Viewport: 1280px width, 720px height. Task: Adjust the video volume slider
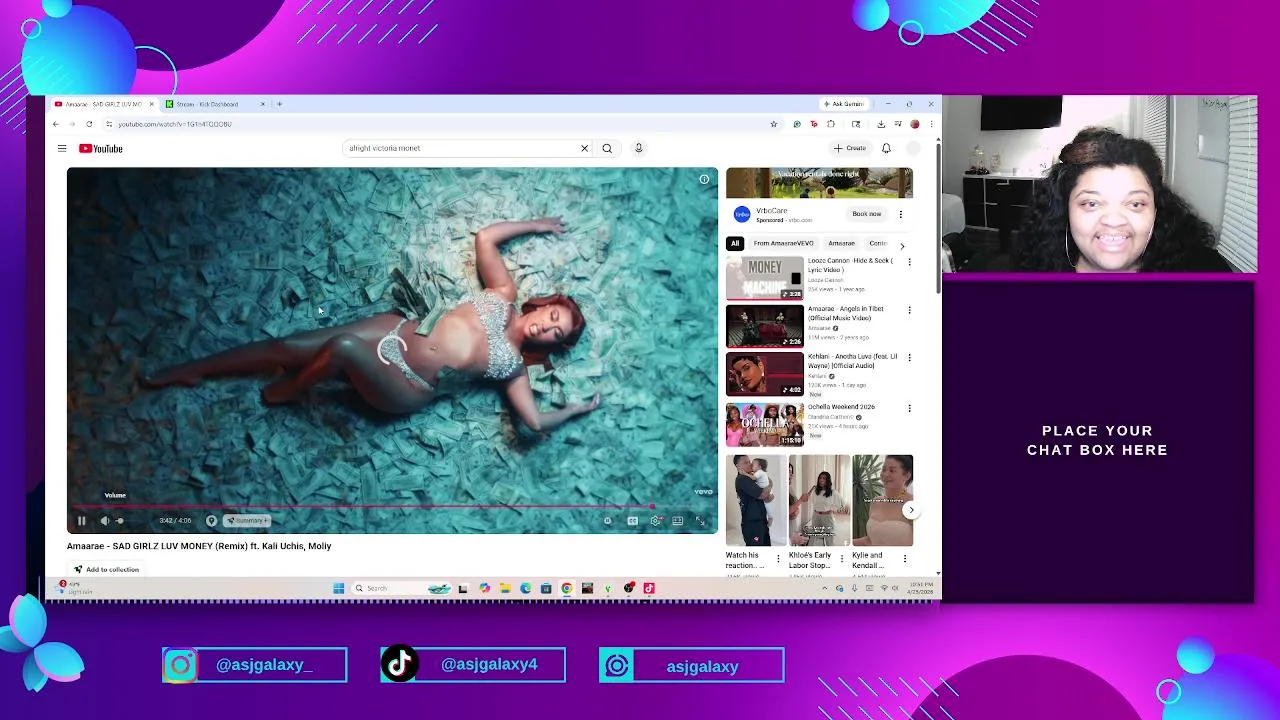click(x=120, y=521)
